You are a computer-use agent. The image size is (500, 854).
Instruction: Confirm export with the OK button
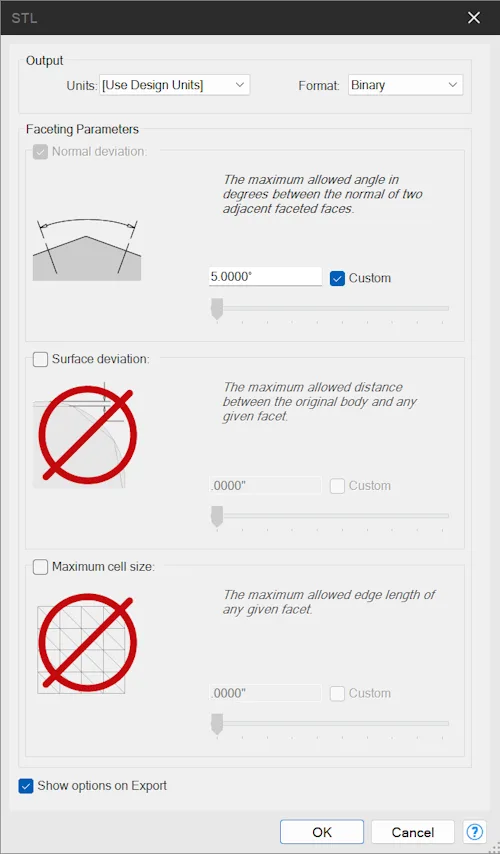322,832
